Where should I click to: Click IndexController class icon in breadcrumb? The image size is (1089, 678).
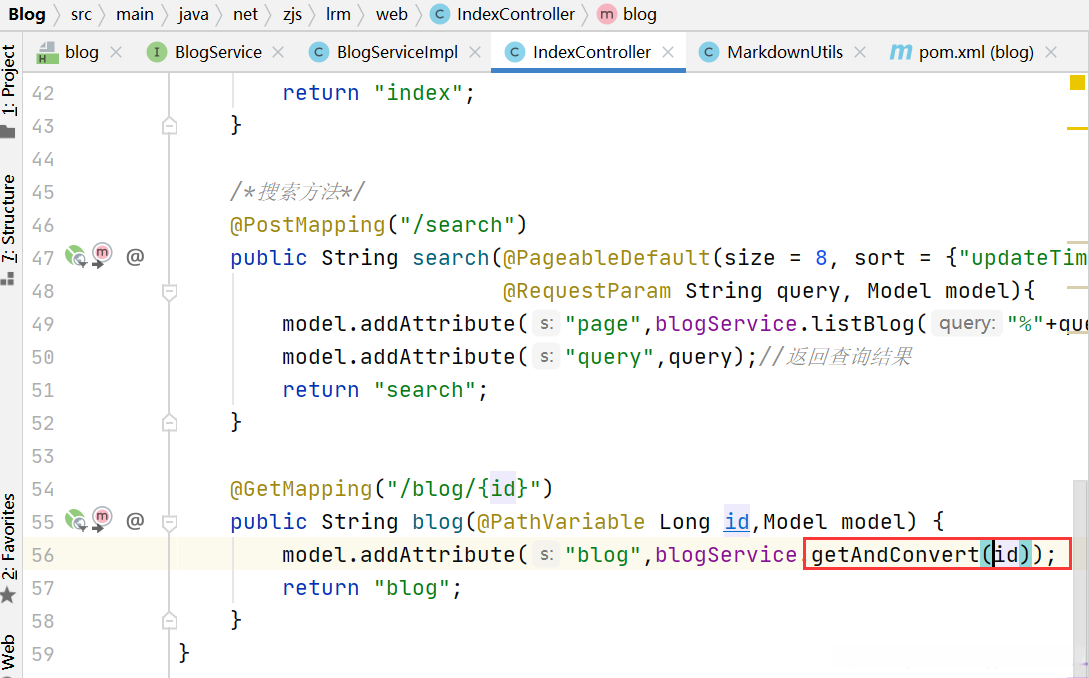click(x=440, y=14)
